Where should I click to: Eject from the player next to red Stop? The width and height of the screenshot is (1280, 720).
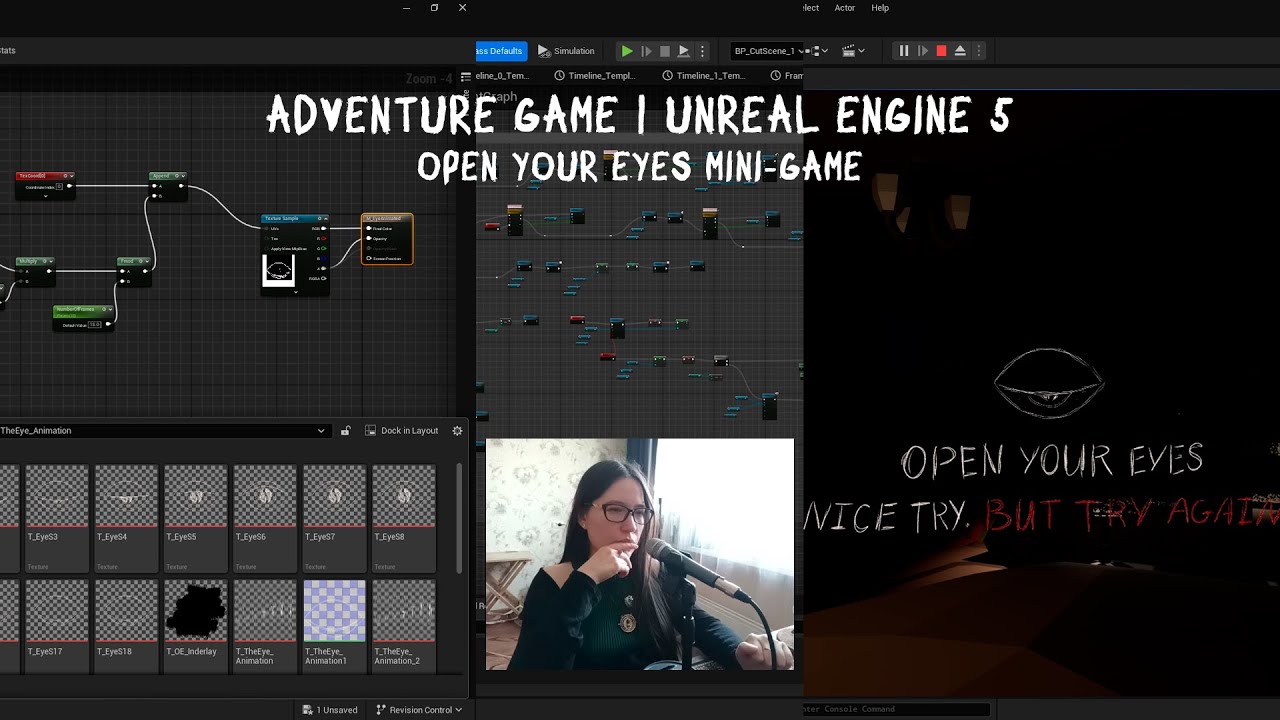[x=960, y=51]
